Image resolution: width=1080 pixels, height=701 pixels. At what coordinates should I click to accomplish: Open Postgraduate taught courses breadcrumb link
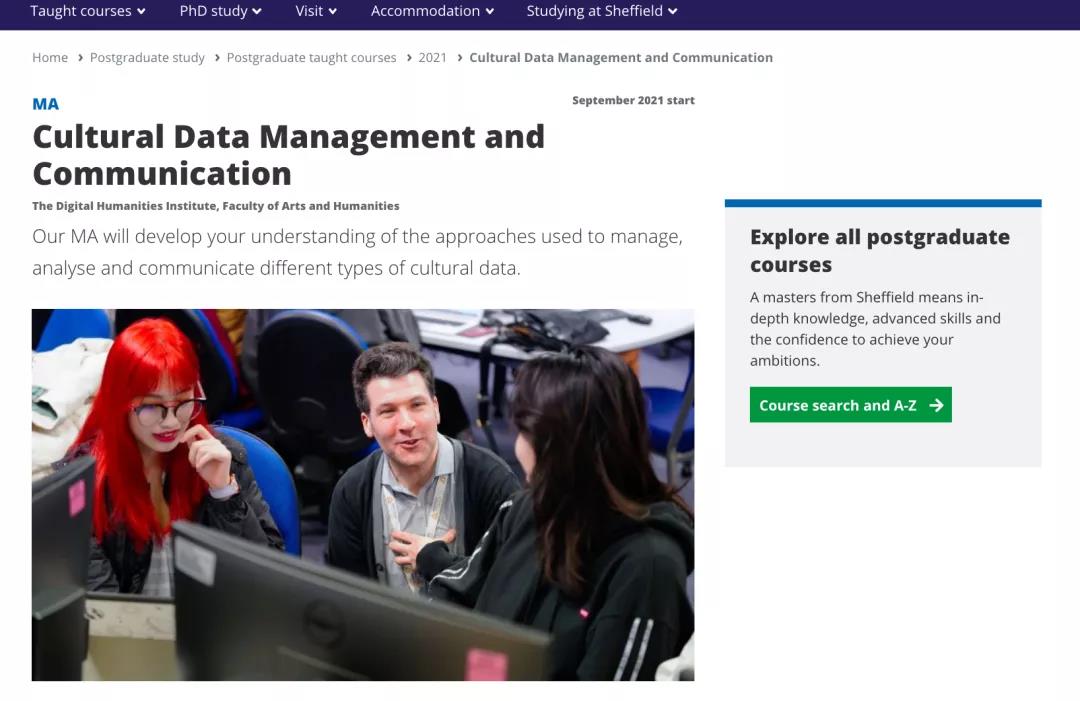click(311, 58)
